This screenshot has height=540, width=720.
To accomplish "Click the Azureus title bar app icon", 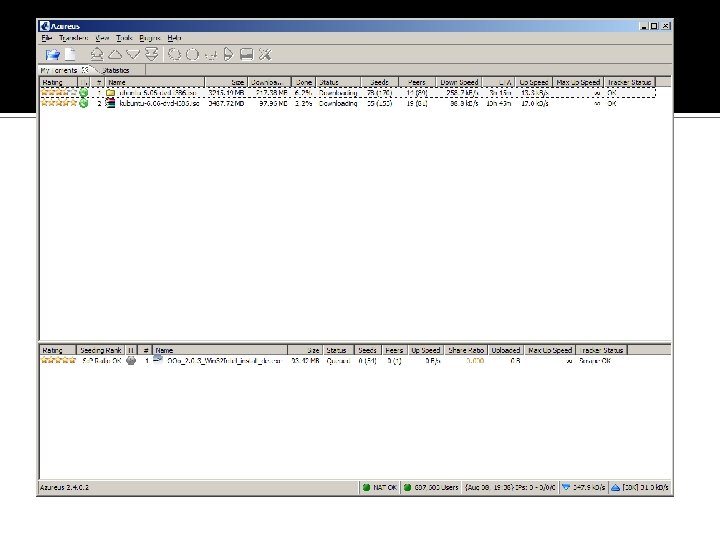I will (45, 26).
